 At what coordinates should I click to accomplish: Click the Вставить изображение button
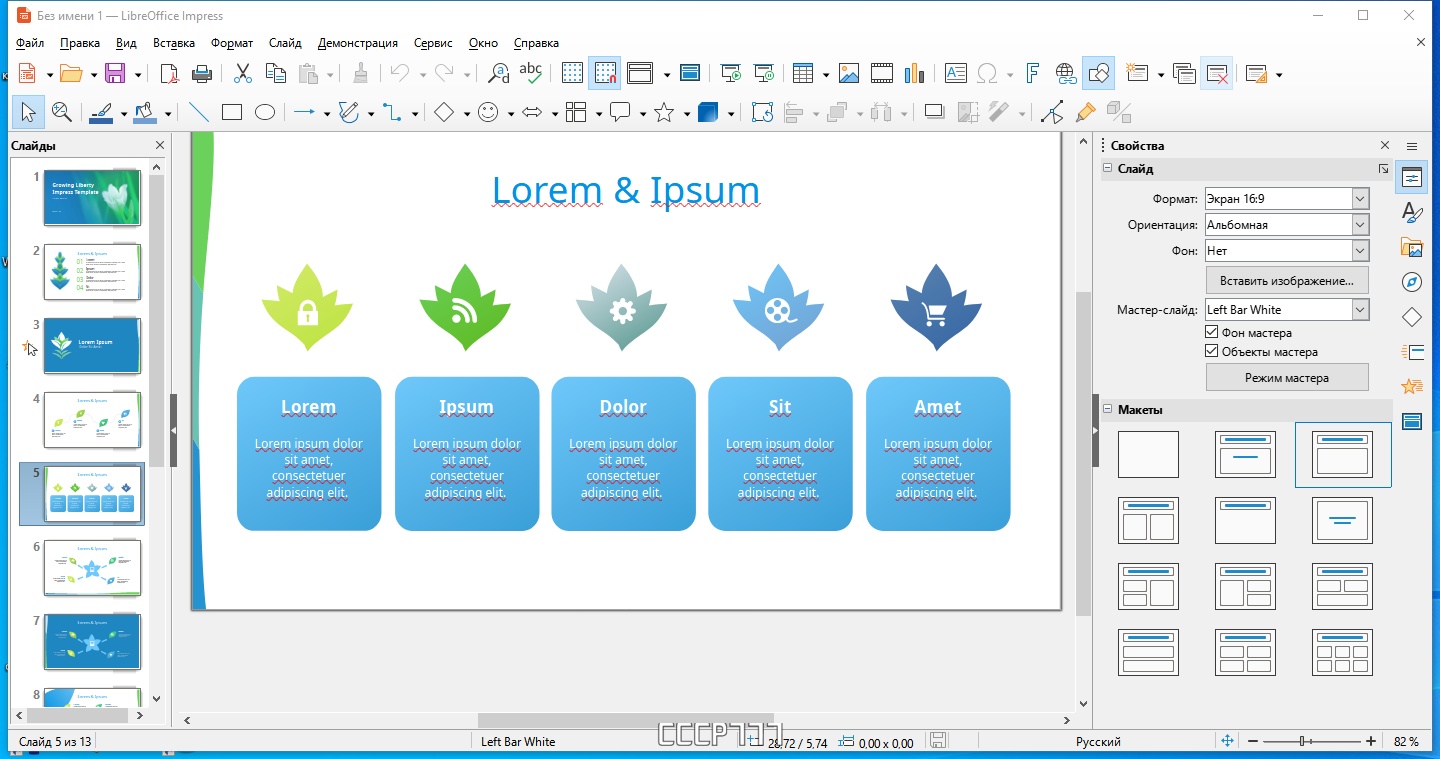(1287, 280)
